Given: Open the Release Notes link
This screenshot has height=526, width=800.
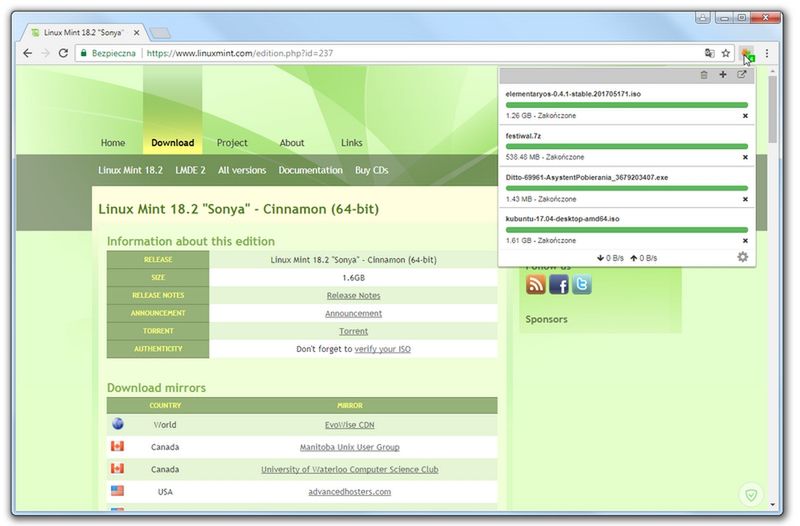Looking at the screenshot, I should click(x=354, y=295).
